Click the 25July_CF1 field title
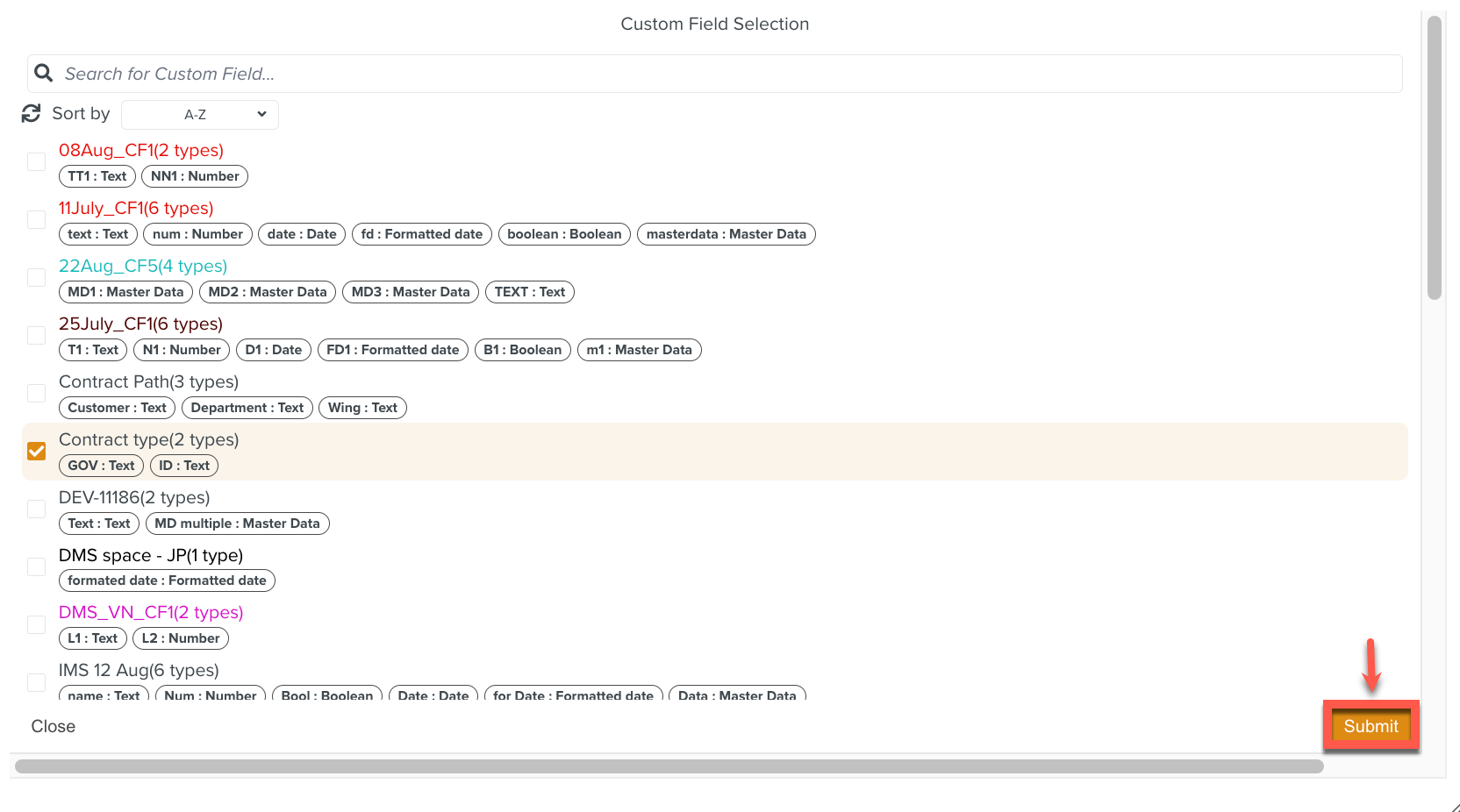 [140, 324]
